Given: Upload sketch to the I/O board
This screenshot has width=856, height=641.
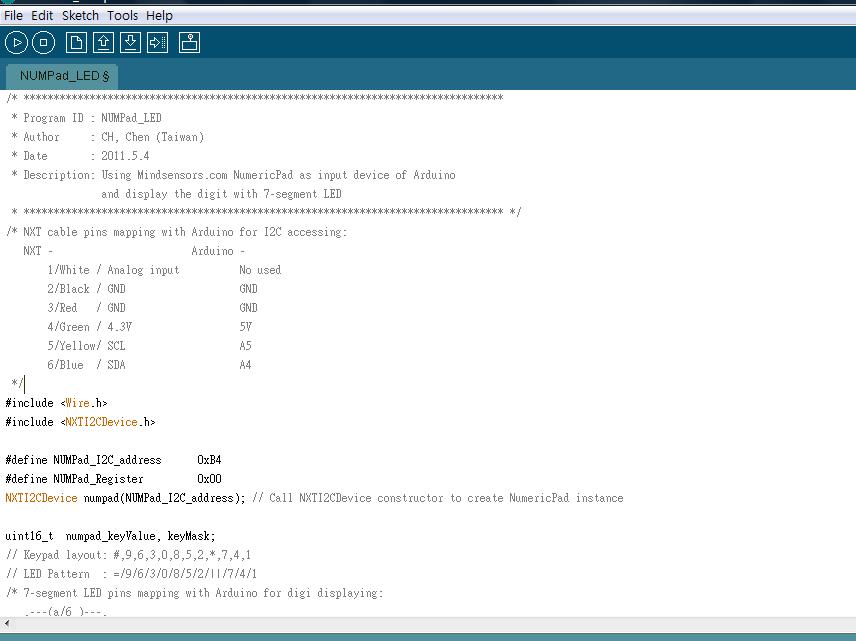Looking at the screenshot, I should [x=157, y=42].
